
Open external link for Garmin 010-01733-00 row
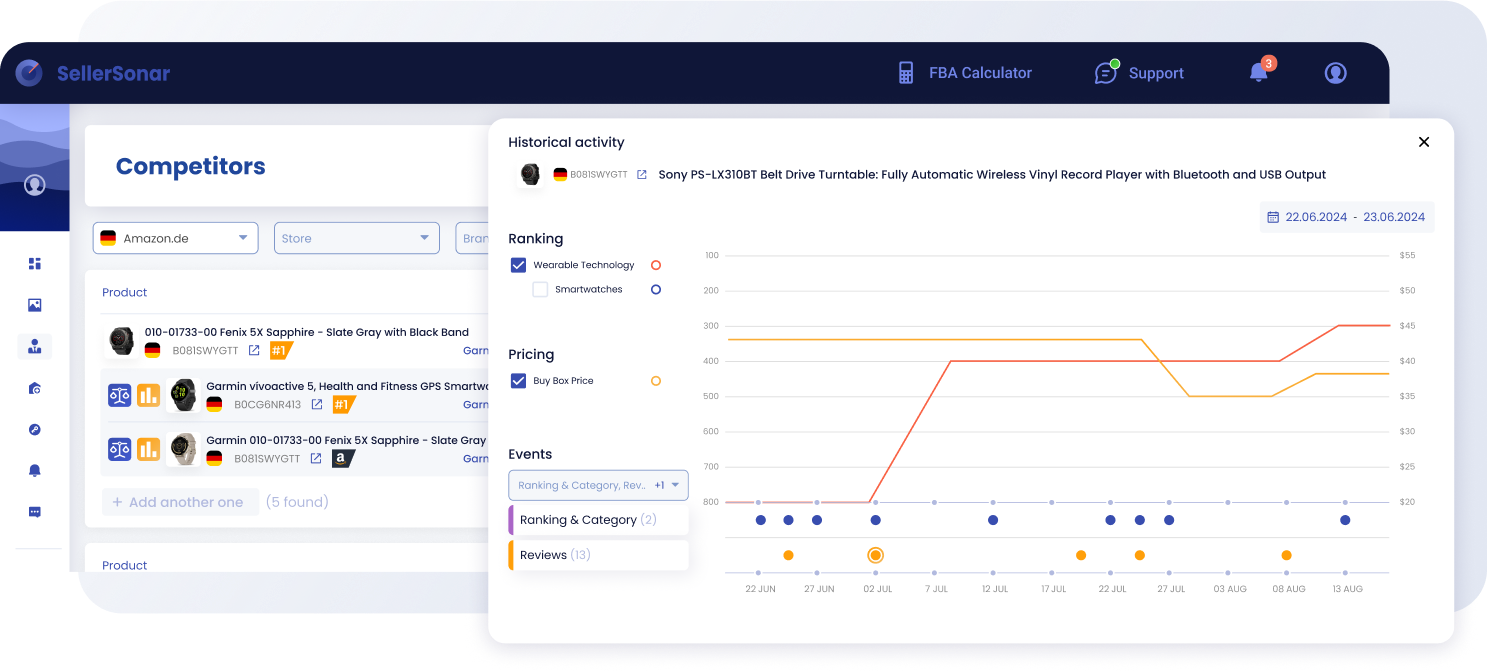316,459
